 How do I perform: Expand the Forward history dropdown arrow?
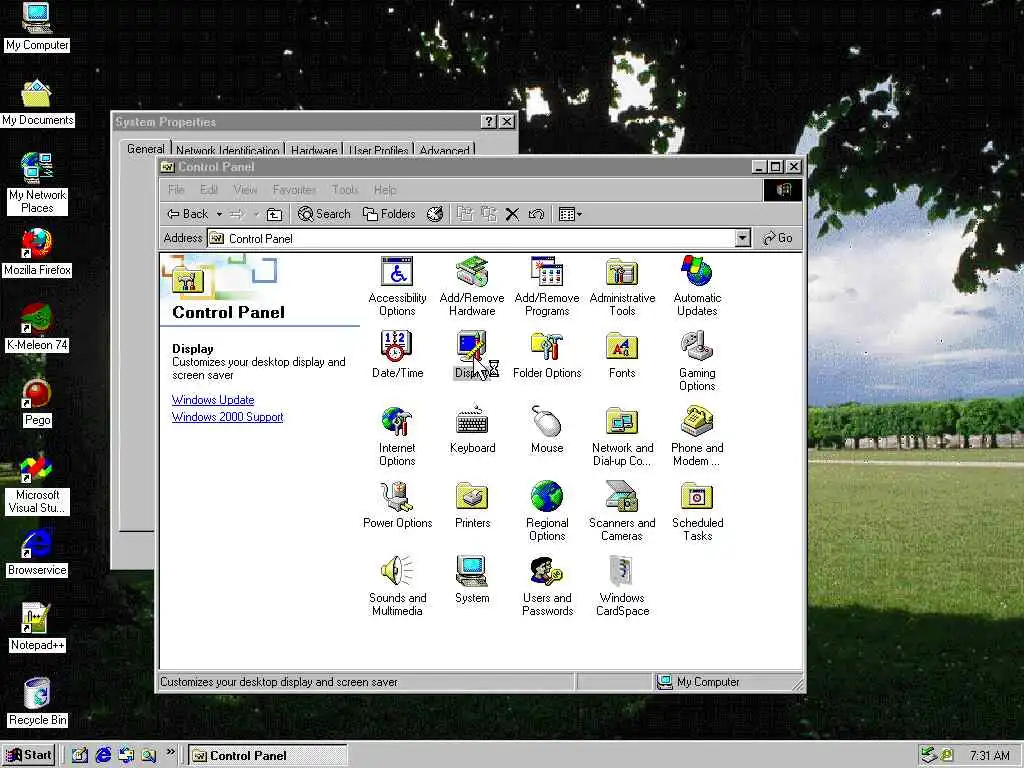256,214
